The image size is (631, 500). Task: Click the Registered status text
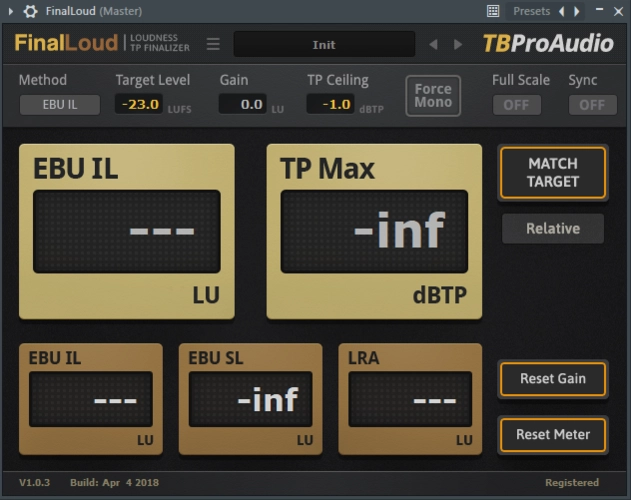(x=572, y=482)
